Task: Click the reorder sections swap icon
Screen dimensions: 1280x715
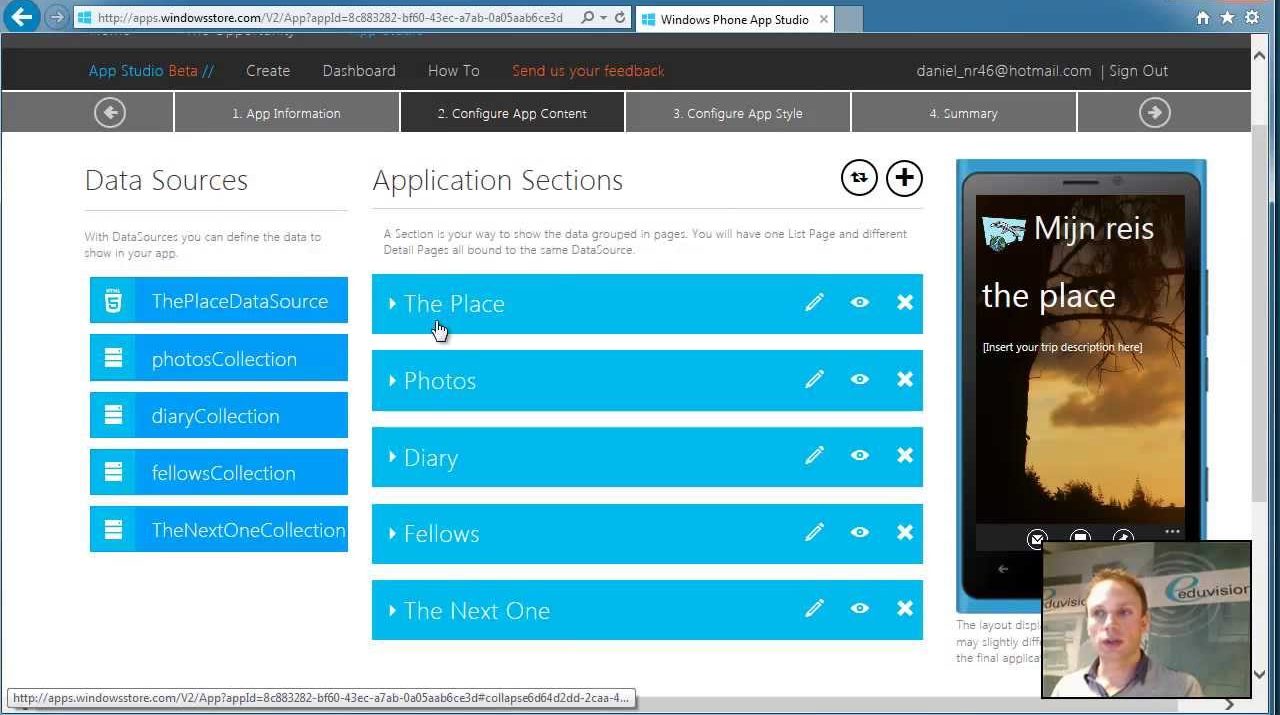Action: (x=858, y=178)
